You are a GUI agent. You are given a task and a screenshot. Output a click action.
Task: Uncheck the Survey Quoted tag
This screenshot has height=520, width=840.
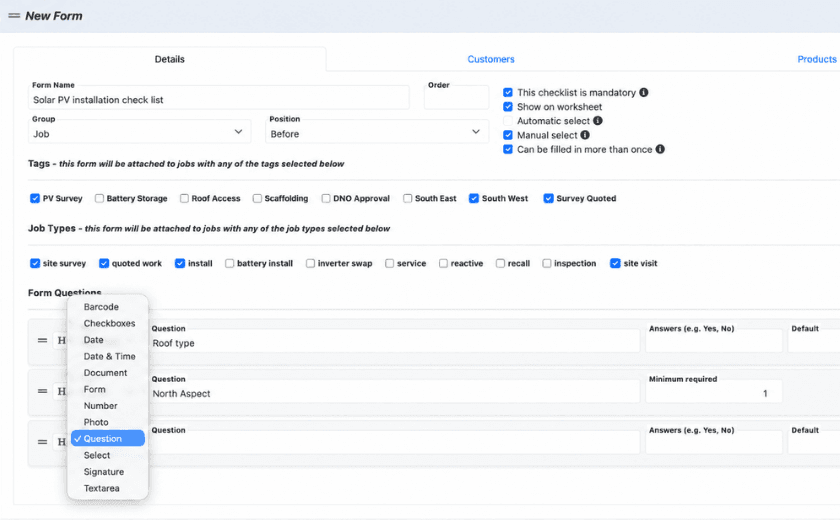(548, 198)
